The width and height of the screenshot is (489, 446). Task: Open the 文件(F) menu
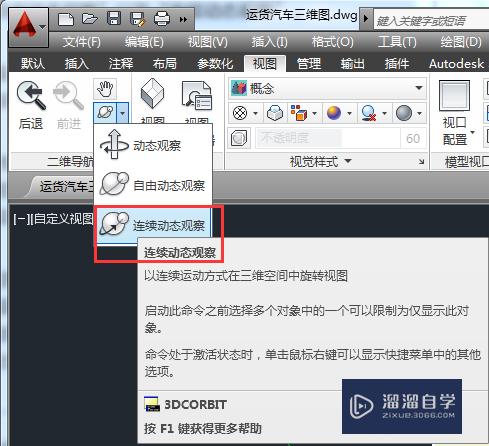click(x=82, y=42)
